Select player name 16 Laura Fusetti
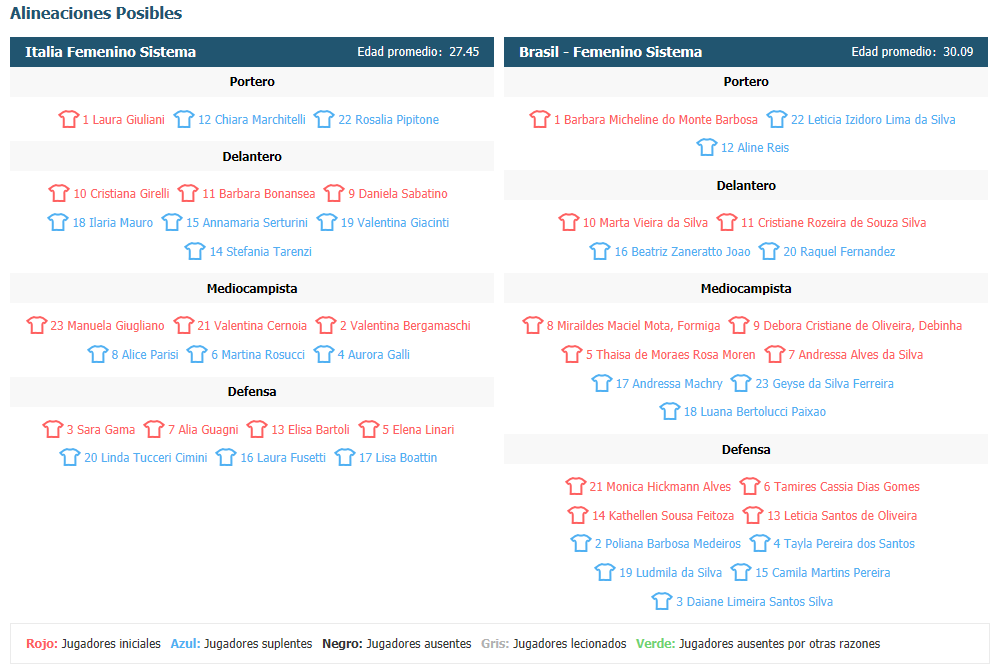 283,458
